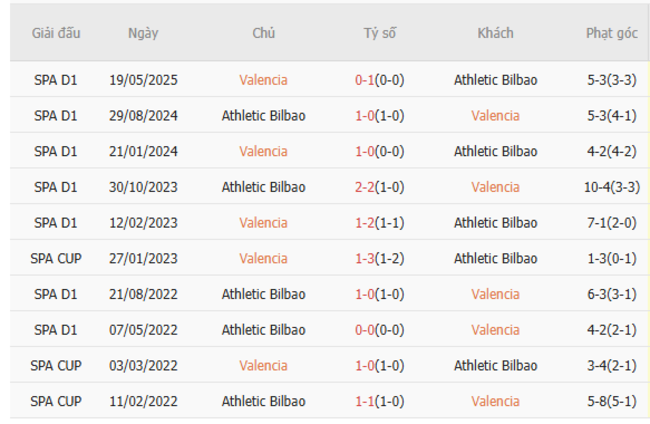Viewport: 650px width, 424px height.
Task: Click the "Phạt góc" column header
Action: [x=611, y=33]
